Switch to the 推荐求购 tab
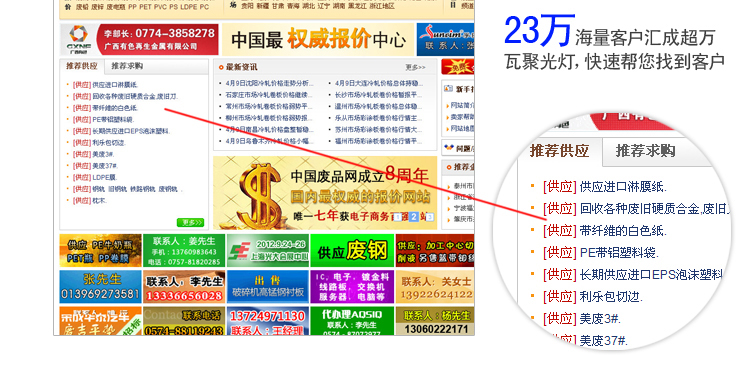 coord(126,66)
